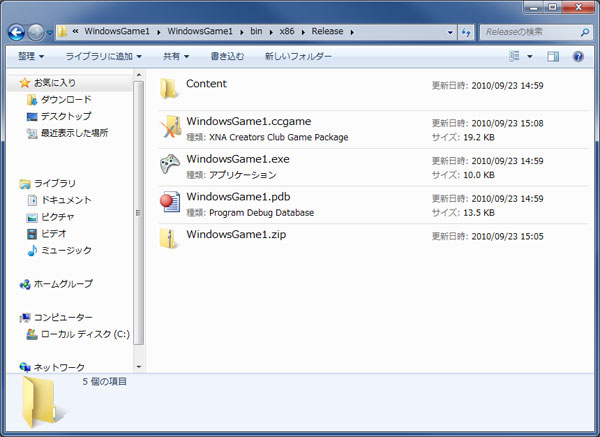Create folder with 新しいフォルダー
This screenshot has width=600, height=437.
coord(298,57)
